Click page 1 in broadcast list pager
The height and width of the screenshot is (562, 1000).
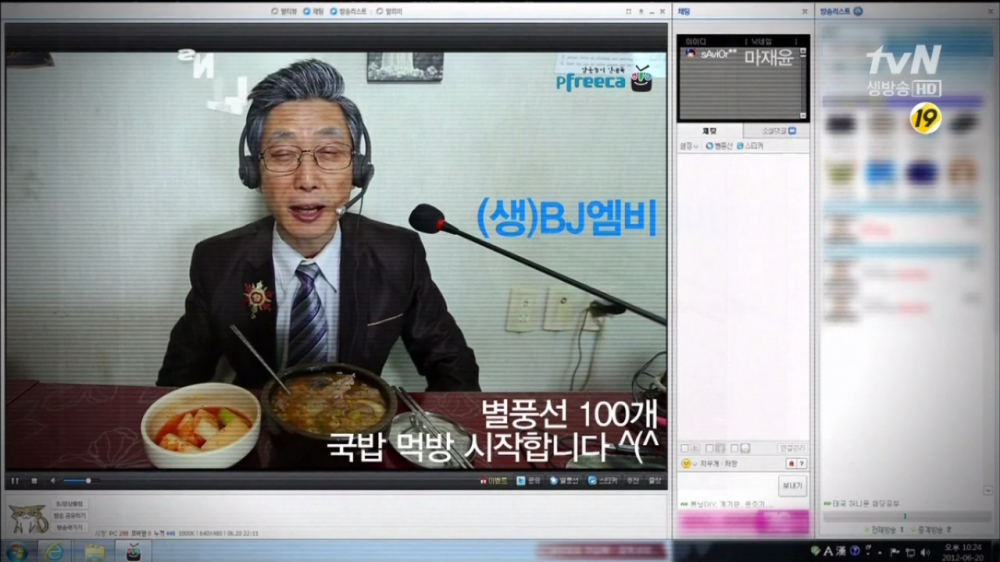point(904,517)
